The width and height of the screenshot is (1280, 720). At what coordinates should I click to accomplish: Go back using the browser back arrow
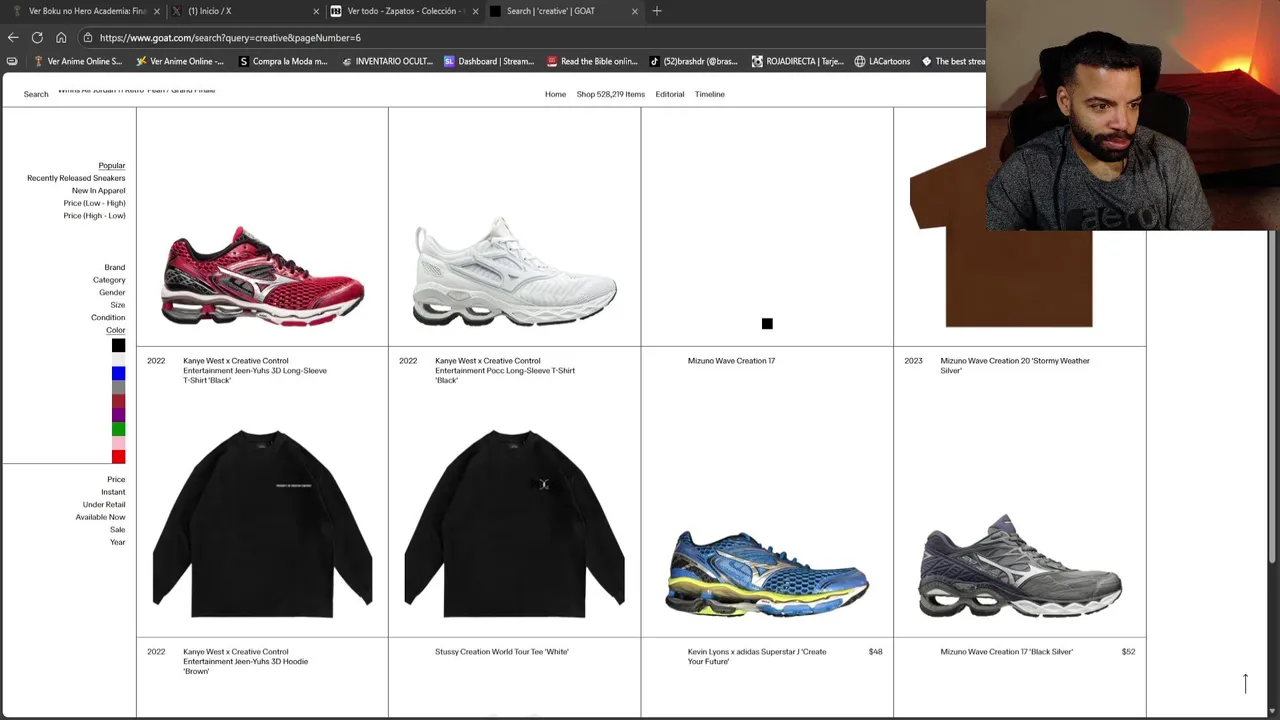[13, 37]
